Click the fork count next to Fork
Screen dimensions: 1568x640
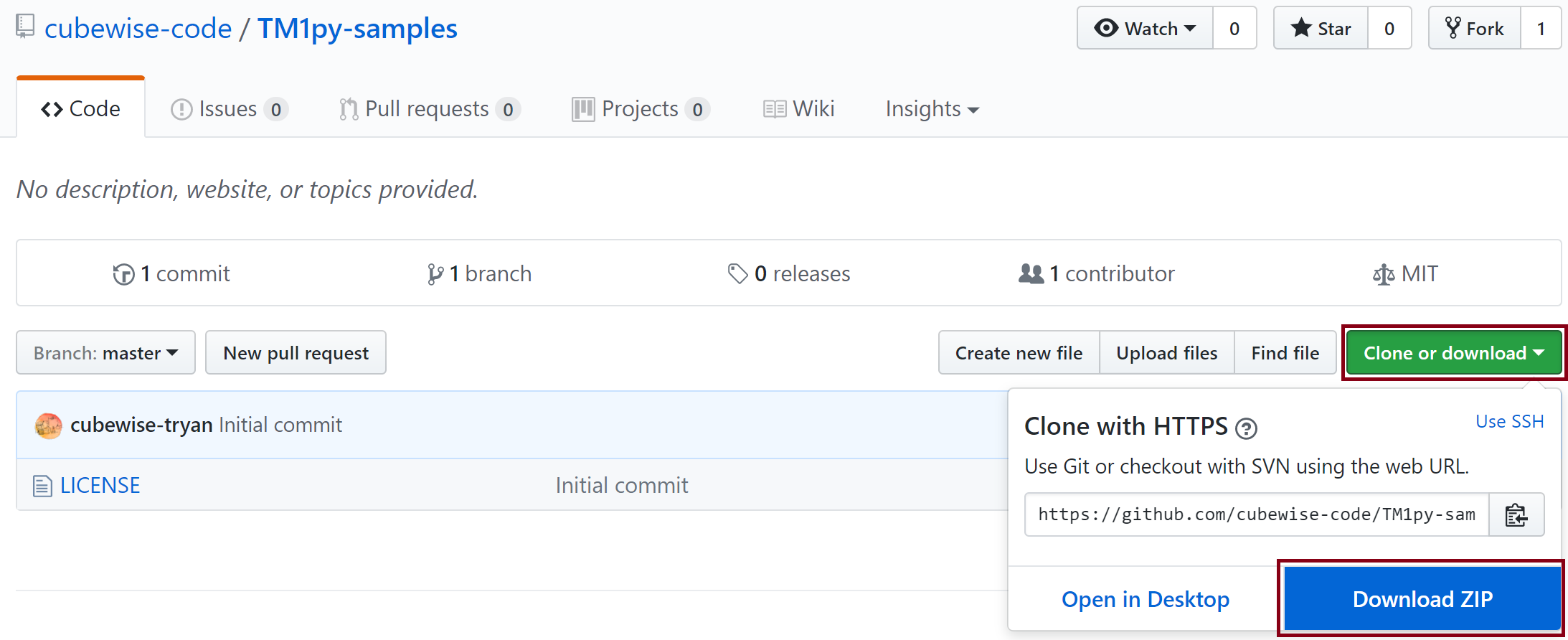1541,28
